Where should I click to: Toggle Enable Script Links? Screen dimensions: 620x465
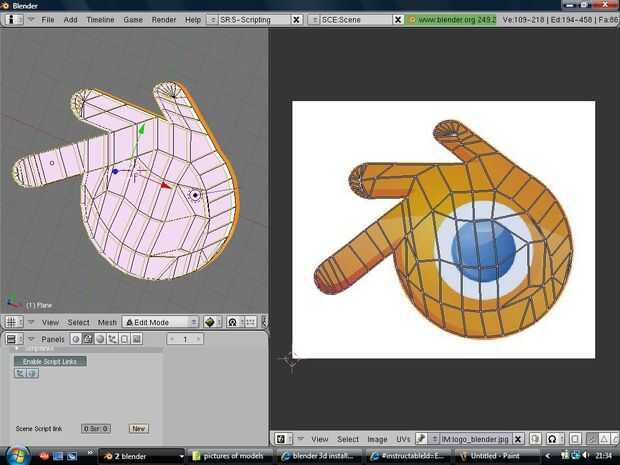(x=50, y=361)
